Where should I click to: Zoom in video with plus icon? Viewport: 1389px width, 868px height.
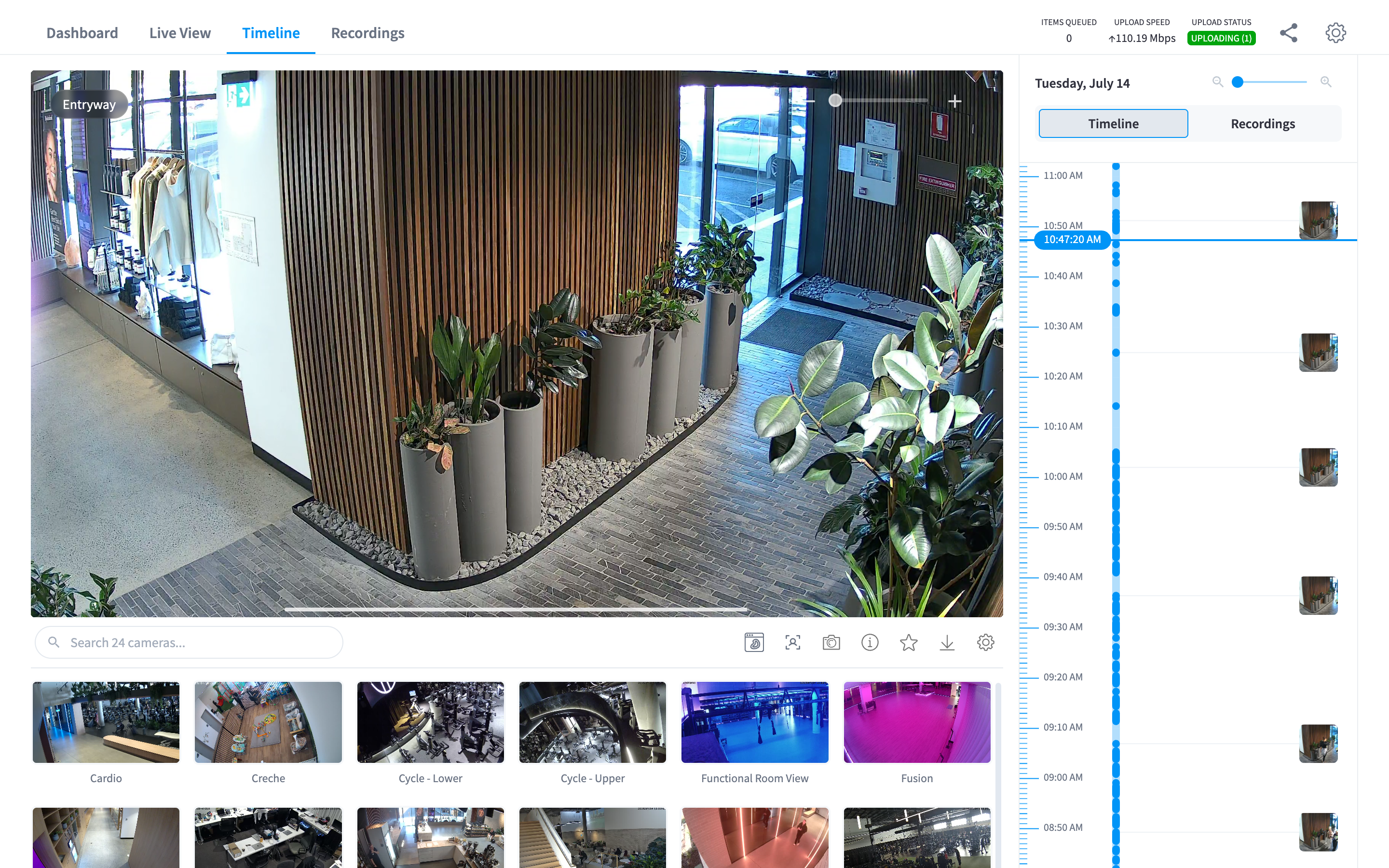[x=954, y=102]
